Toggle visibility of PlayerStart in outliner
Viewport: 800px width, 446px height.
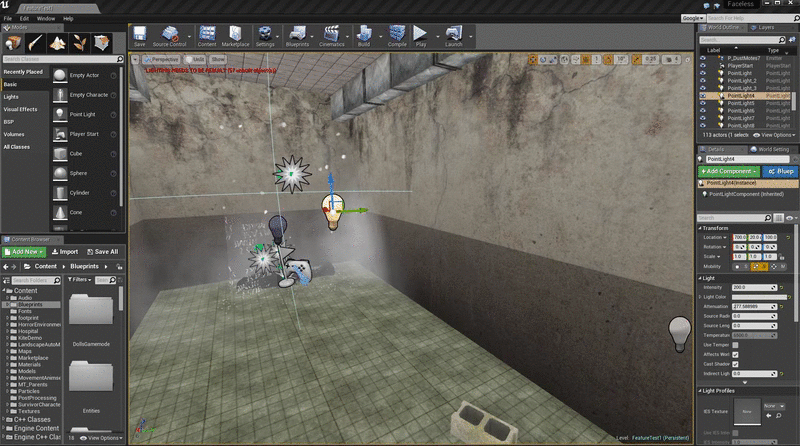(703, 66)
